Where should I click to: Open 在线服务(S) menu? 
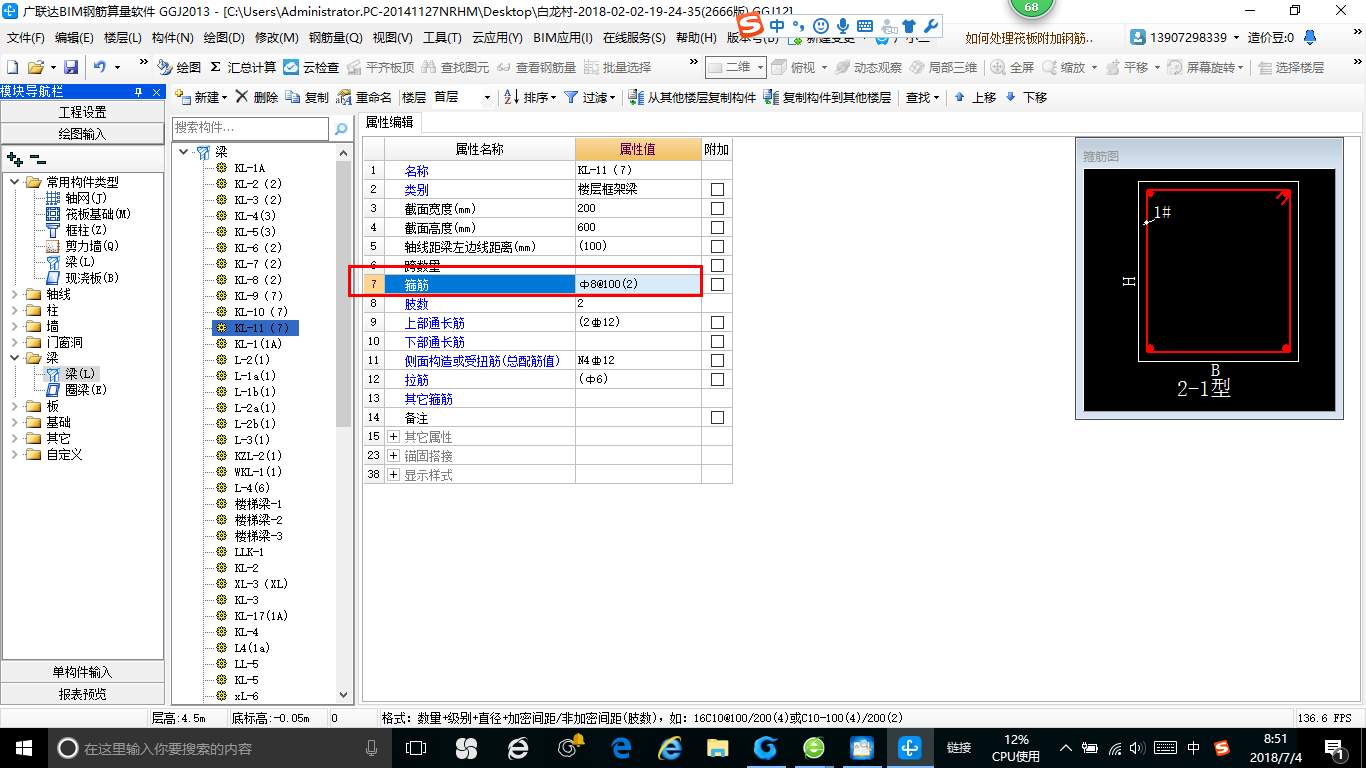click(x=634, y=38)
